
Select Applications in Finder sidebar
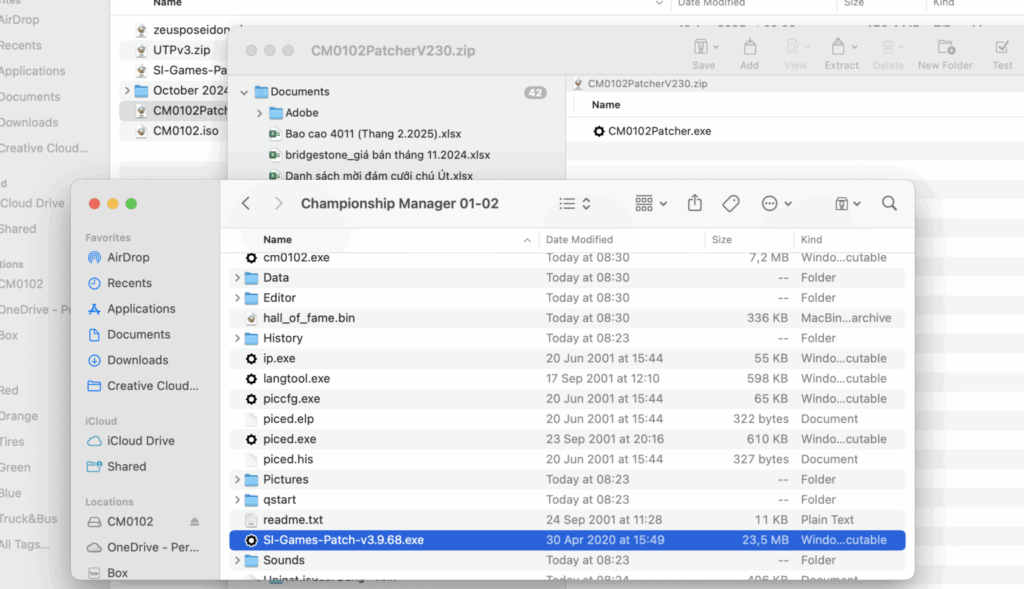(141, 309)
